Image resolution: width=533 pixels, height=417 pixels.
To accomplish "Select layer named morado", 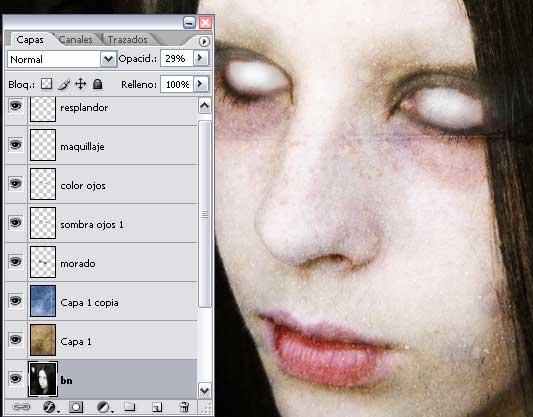I will [78, 264].
